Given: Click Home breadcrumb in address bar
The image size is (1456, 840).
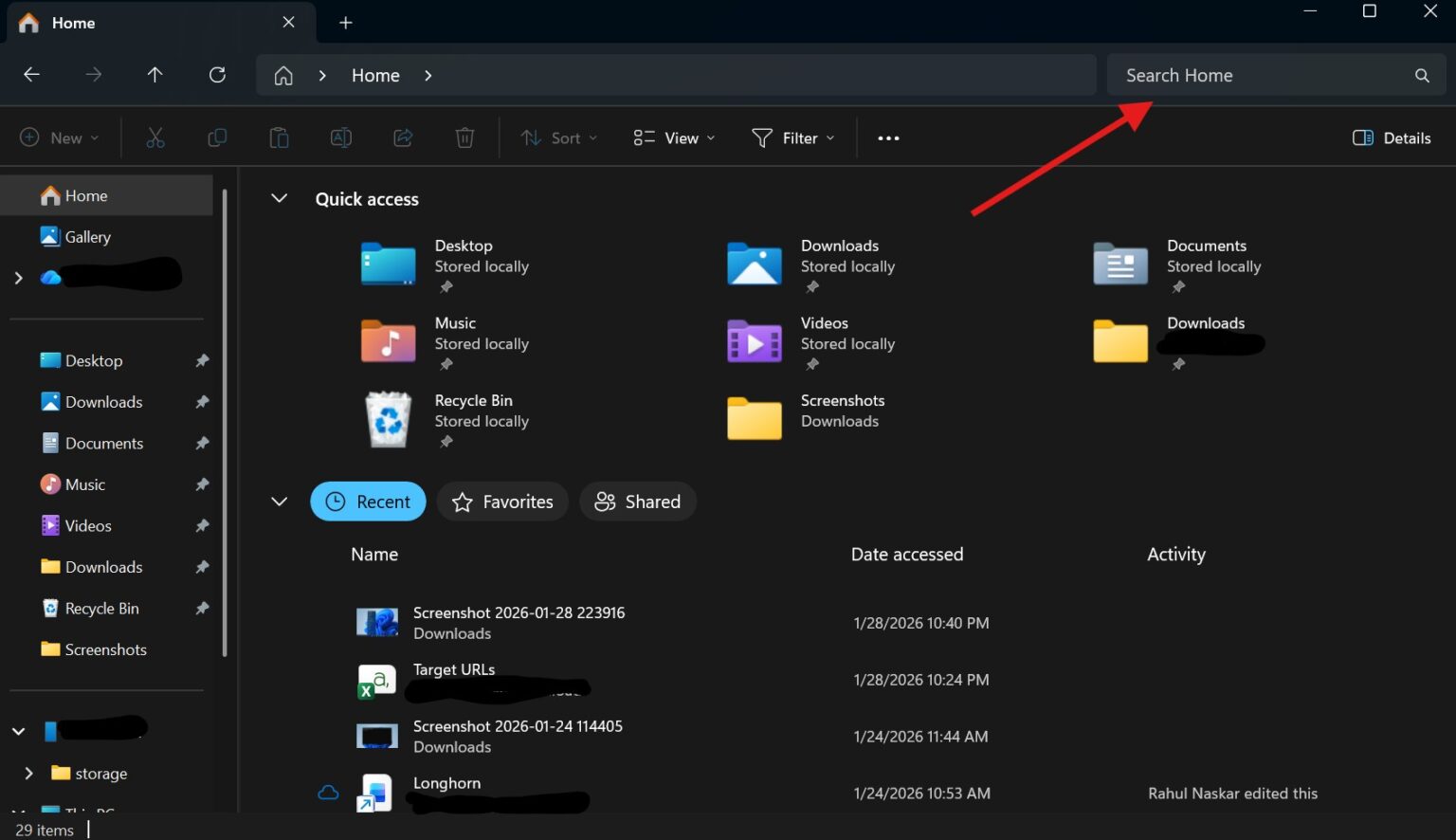Looking at the screenshot, I should pos(375,76).
